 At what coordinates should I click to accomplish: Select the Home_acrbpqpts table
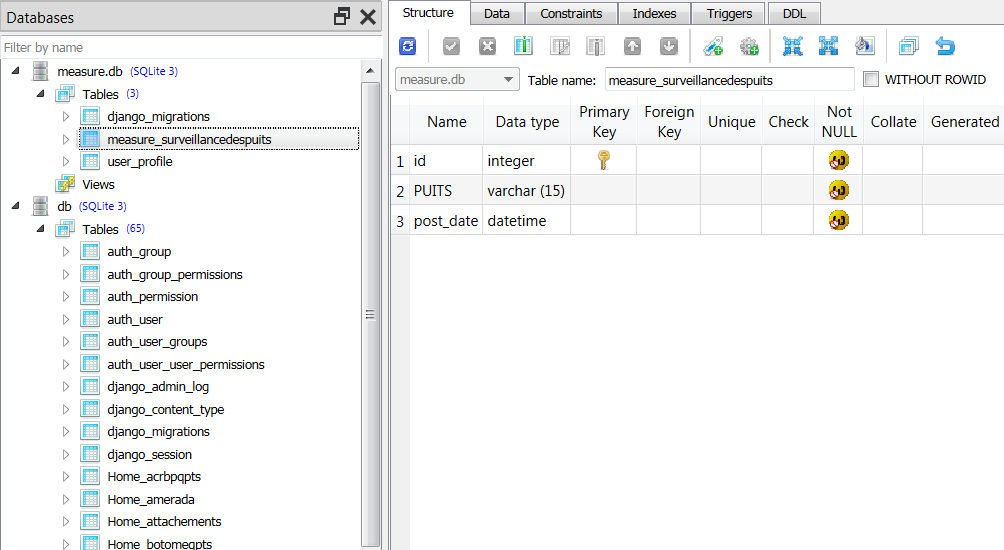coord(154,476)
